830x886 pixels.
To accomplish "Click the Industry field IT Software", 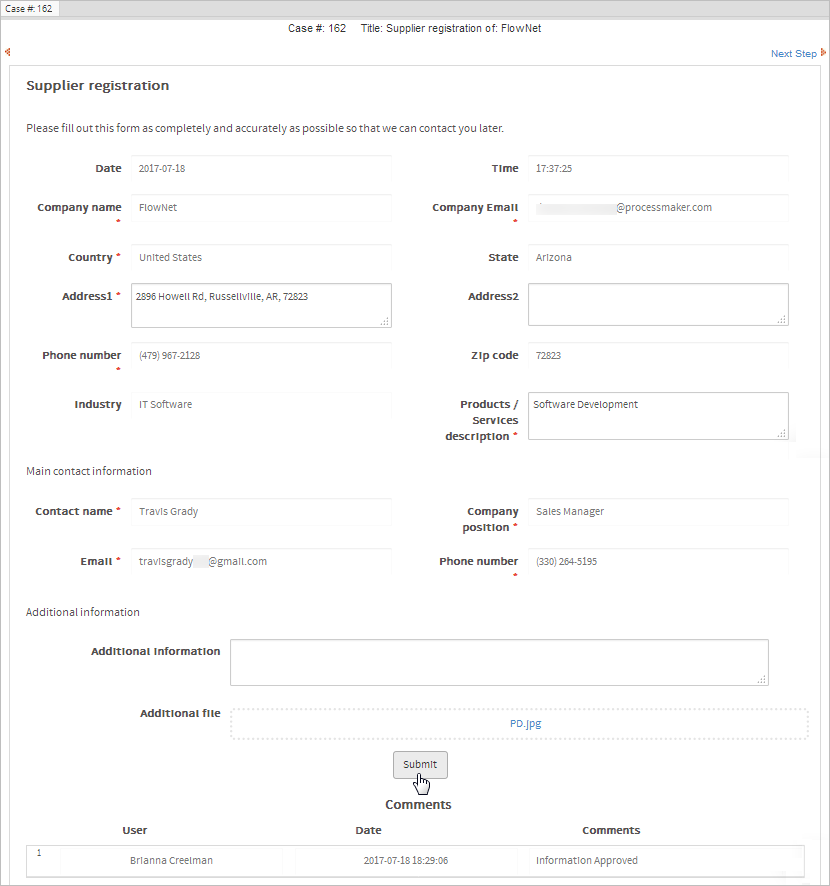I will (x=260, y=405).
